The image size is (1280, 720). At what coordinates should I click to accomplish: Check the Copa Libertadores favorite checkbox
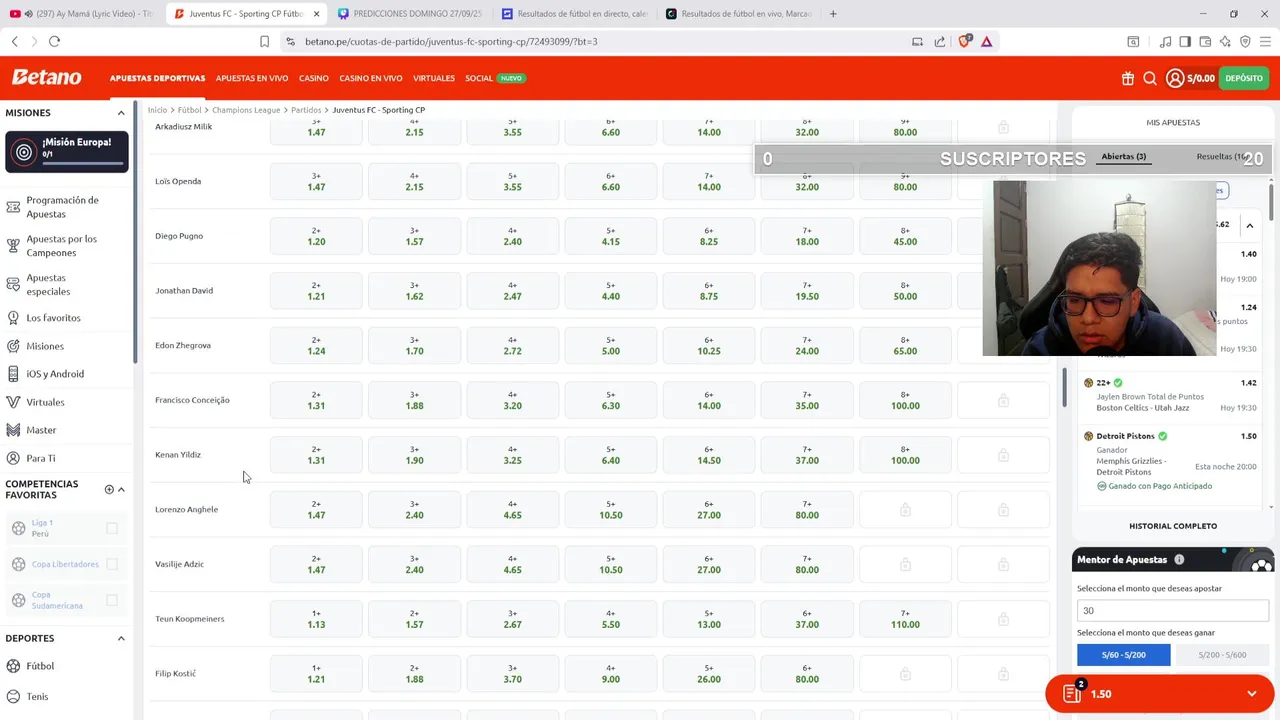112,564
